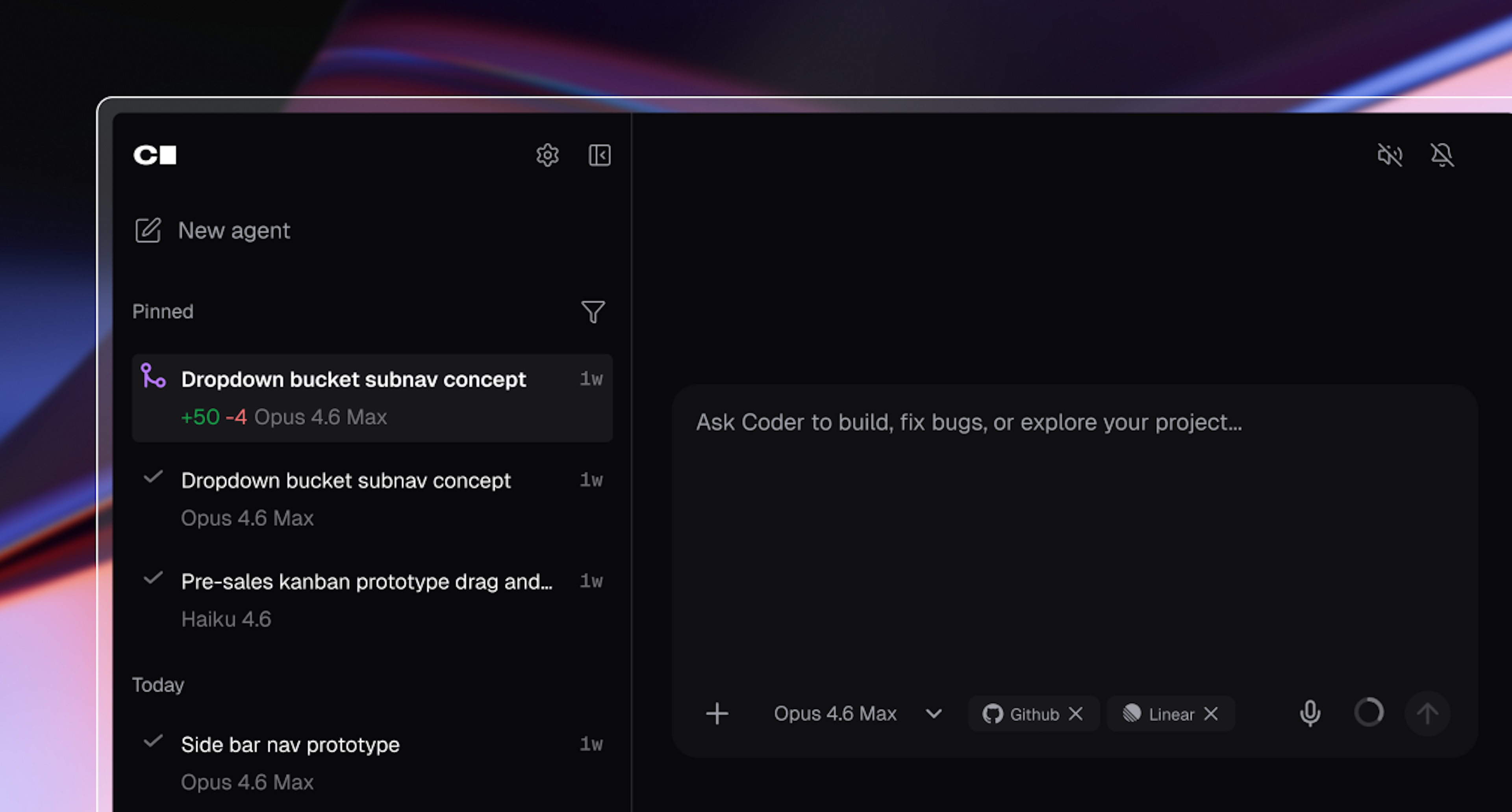Remove the Github integration chip

pos(1076,714)
